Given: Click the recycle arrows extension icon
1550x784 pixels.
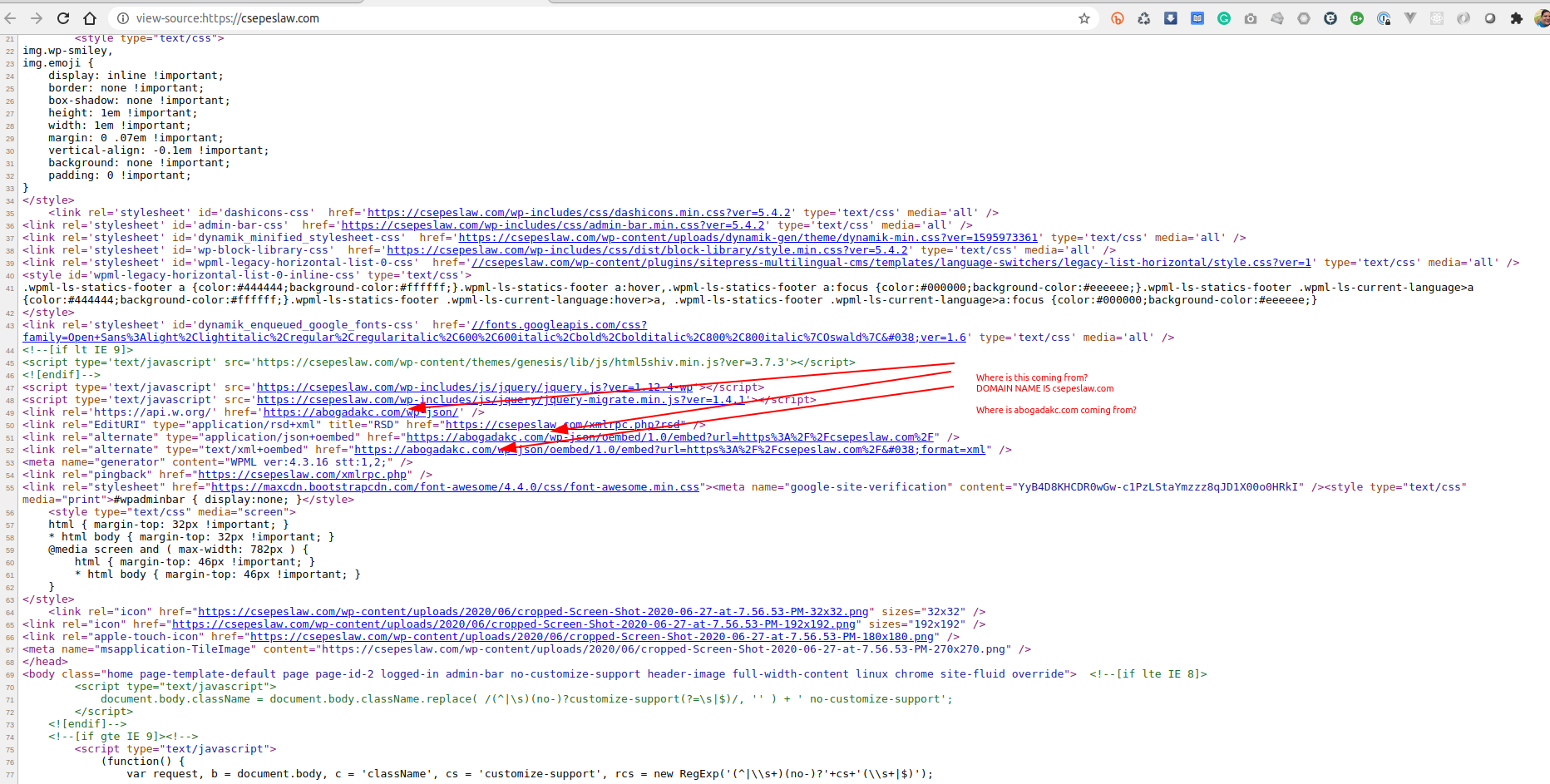Looking at the screenshot, I should pyautogui.click(x=1144, y=18).
